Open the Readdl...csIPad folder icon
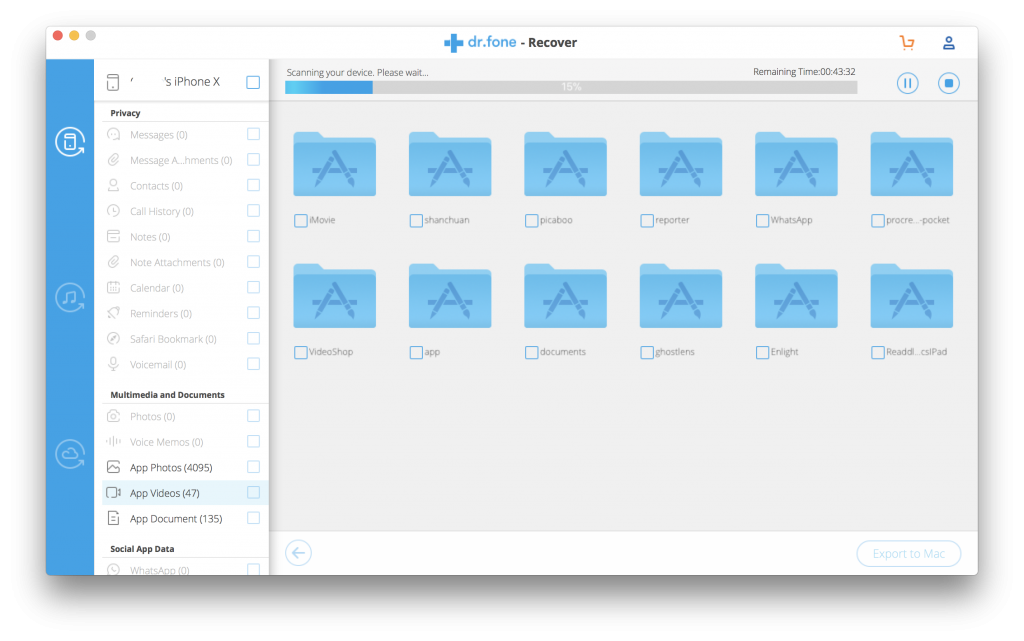Screen dimensions: 1024x641 point(912,296)
